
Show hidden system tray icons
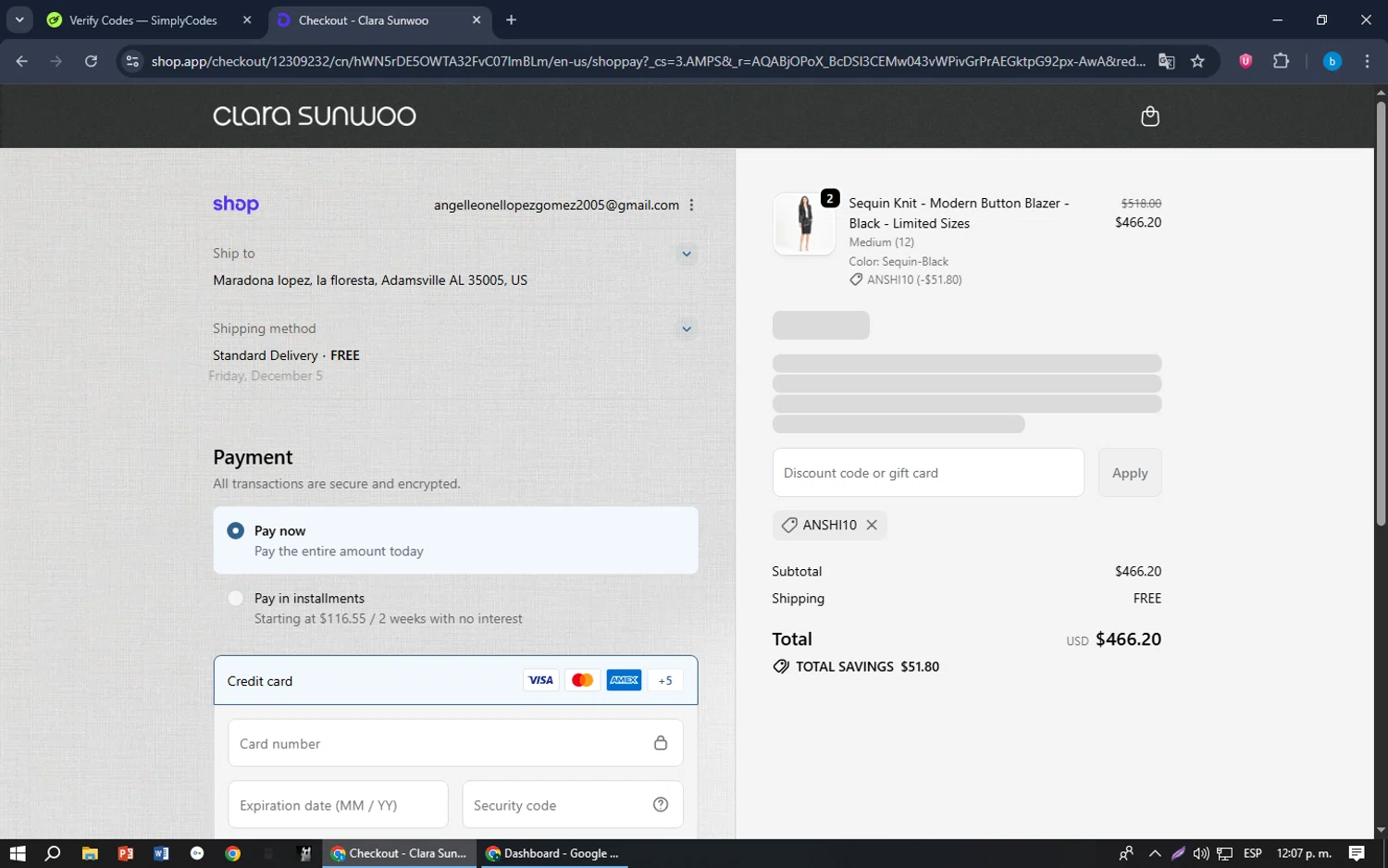coord(1155,853)
